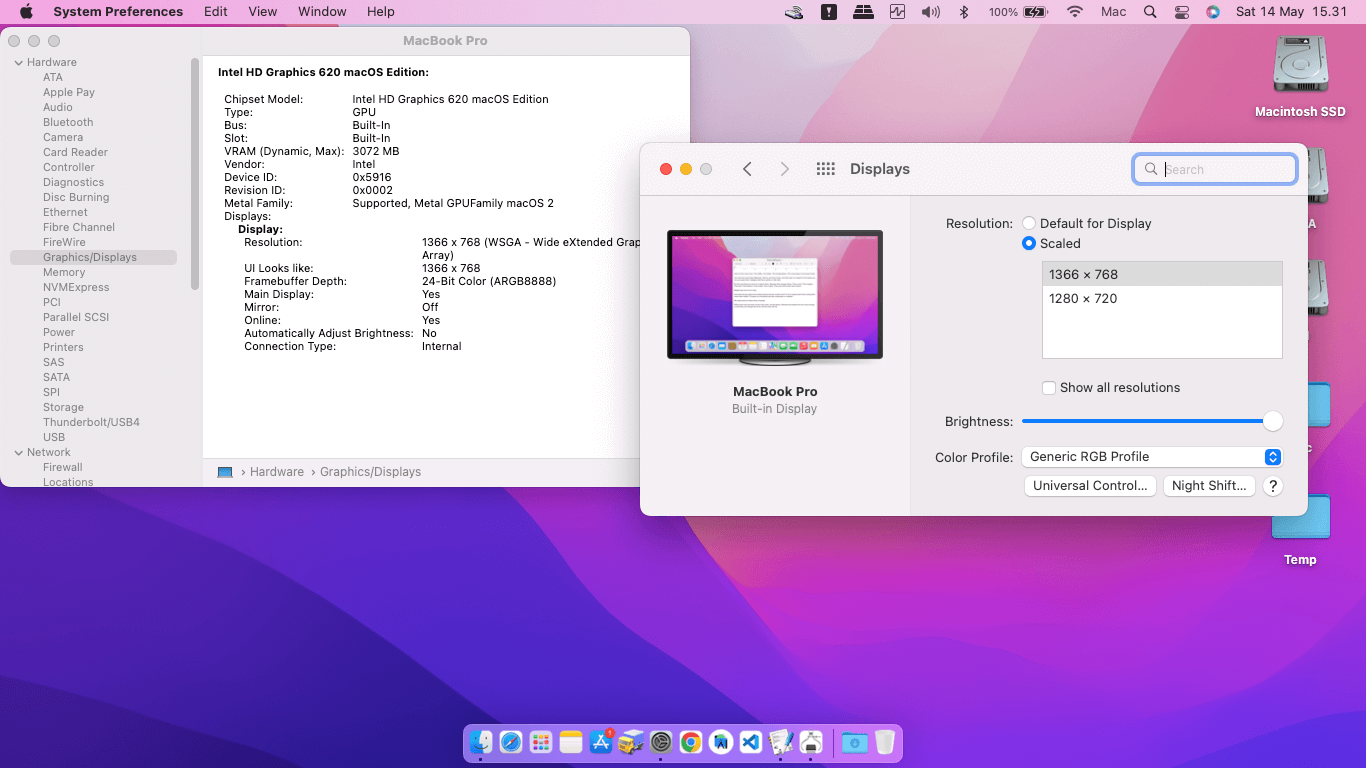Image resolution: width=1366 pixels, height=768 pixels.
Task: Click the volume icon in the menu bar
Action: tap(931, 12)
